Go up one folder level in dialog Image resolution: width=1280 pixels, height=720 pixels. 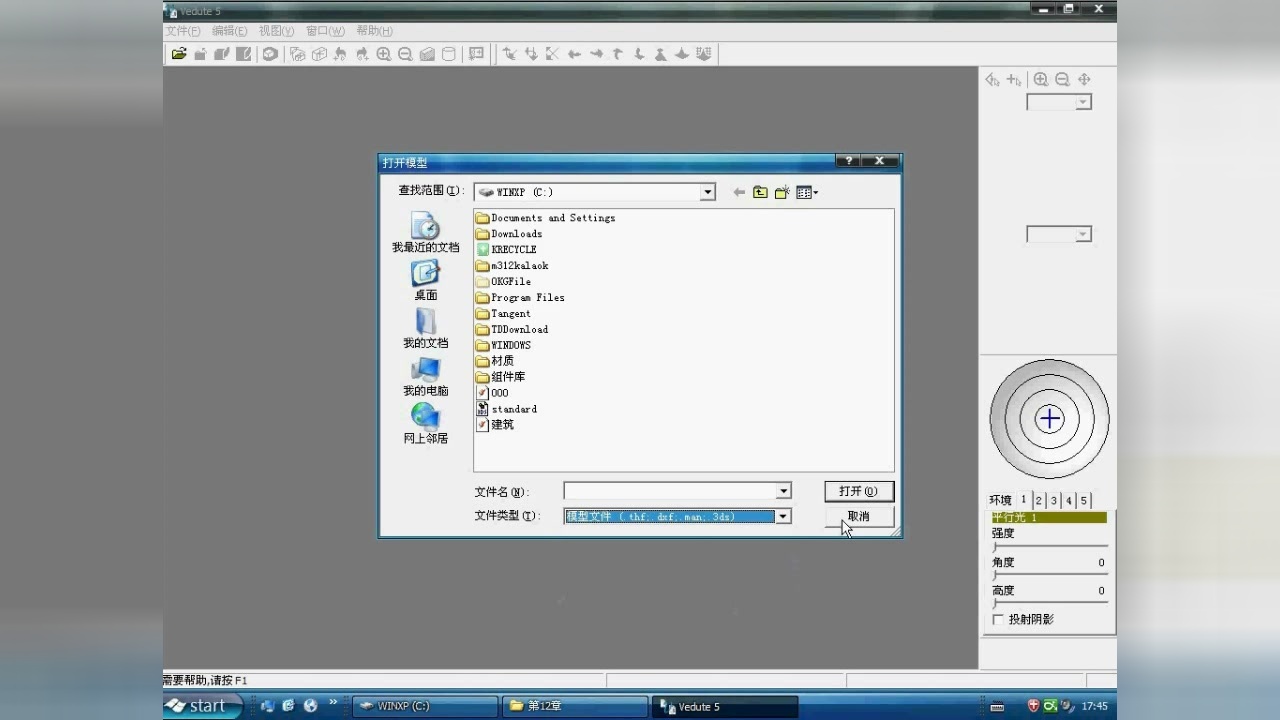pyautogui.click(x=760, y=192)
